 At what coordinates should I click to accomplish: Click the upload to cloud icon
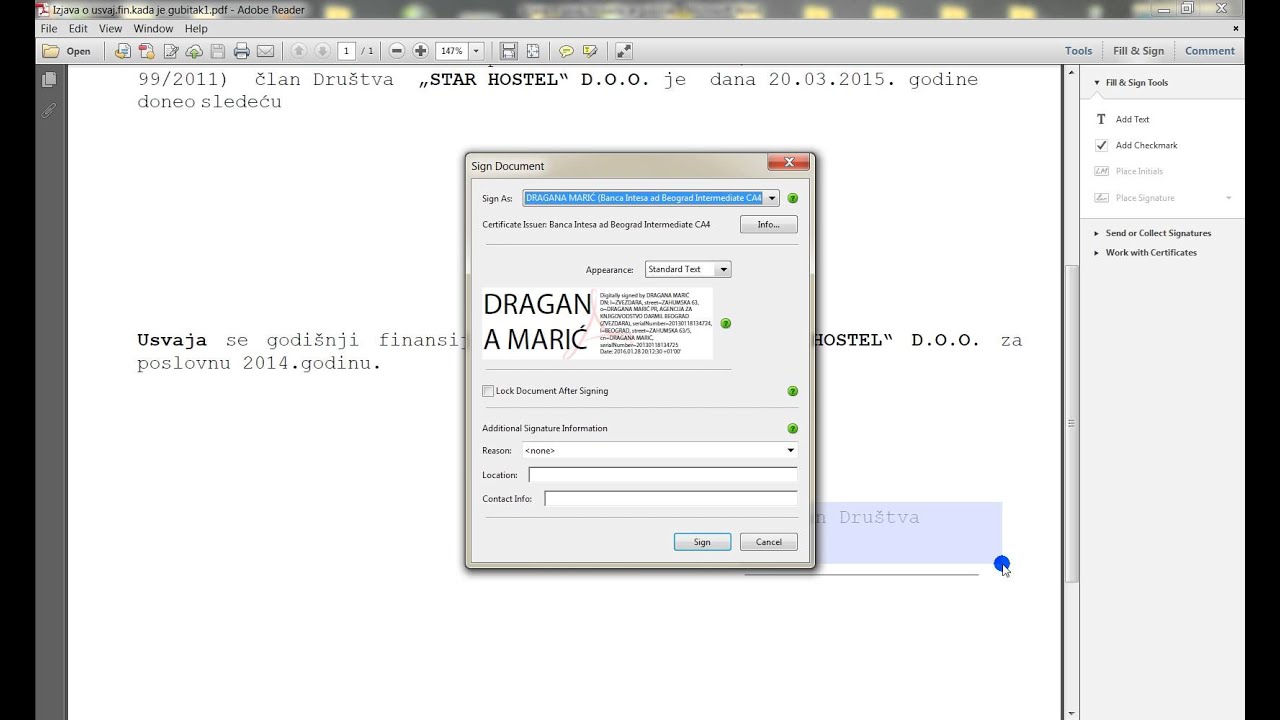pyautogui.click(x=194, y=51)
